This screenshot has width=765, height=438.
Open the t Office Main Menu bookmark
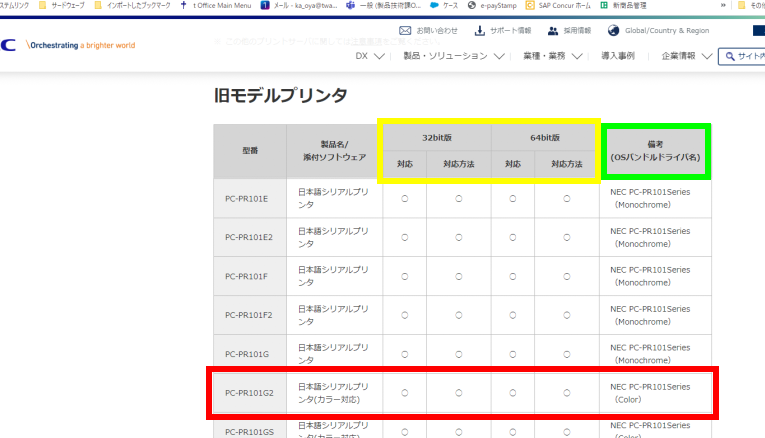point(217,5)
